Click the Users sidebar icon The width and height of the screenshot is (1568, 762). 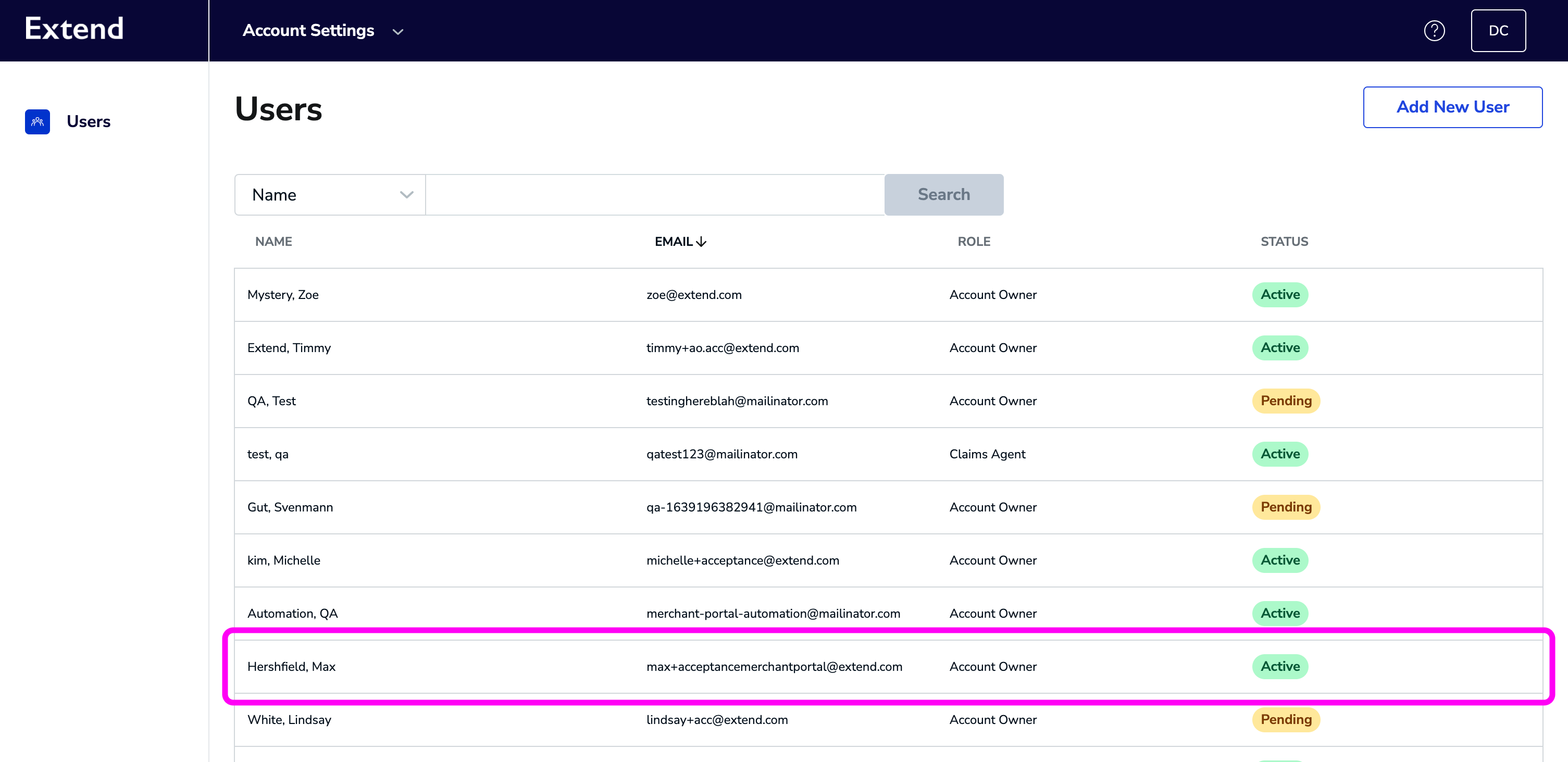37,122
